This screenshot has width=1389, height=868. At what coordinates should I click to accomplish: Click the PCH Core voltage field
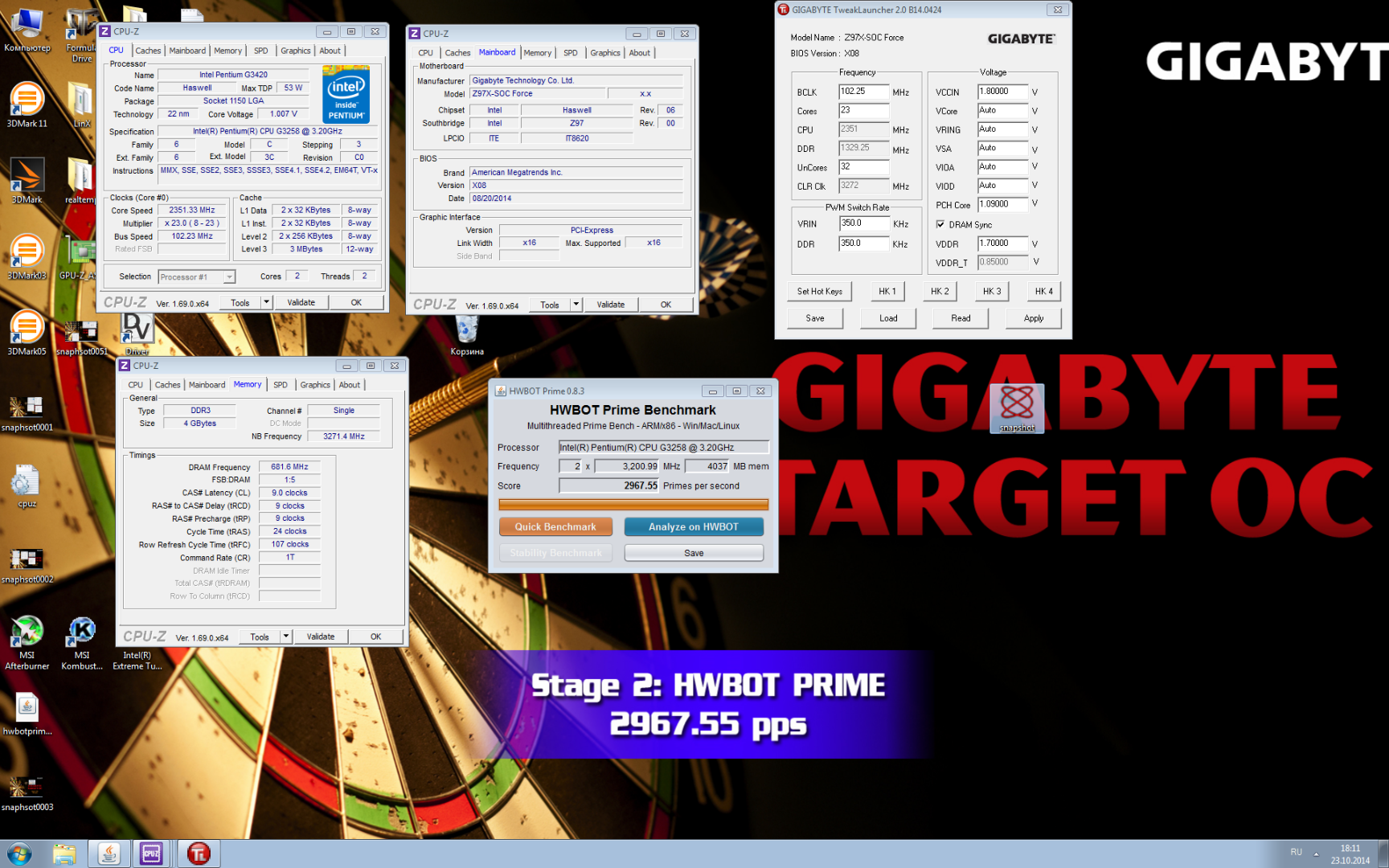coord(1002,205)
